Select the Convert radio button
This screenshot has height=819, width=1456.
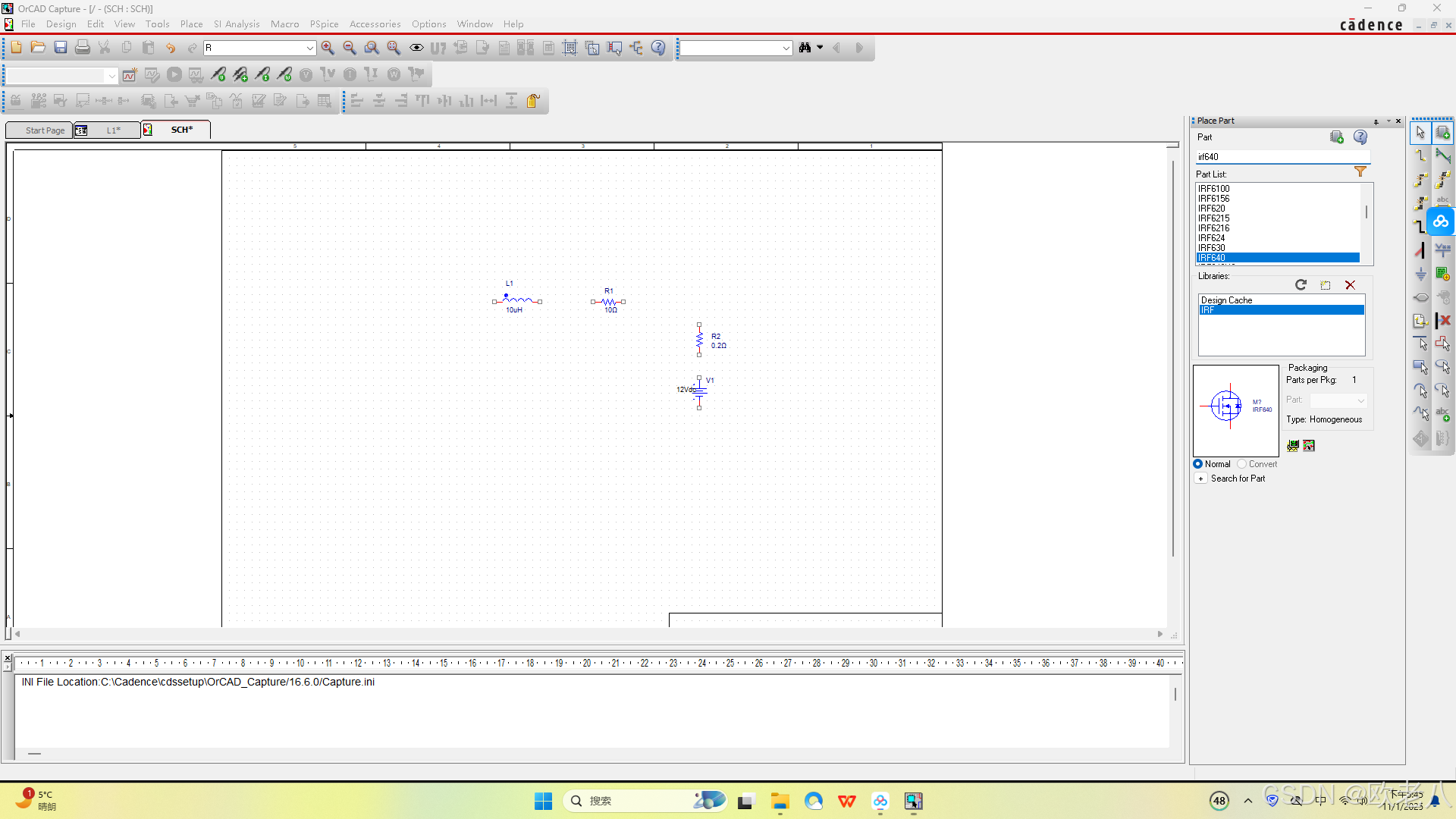(1242, 464)
